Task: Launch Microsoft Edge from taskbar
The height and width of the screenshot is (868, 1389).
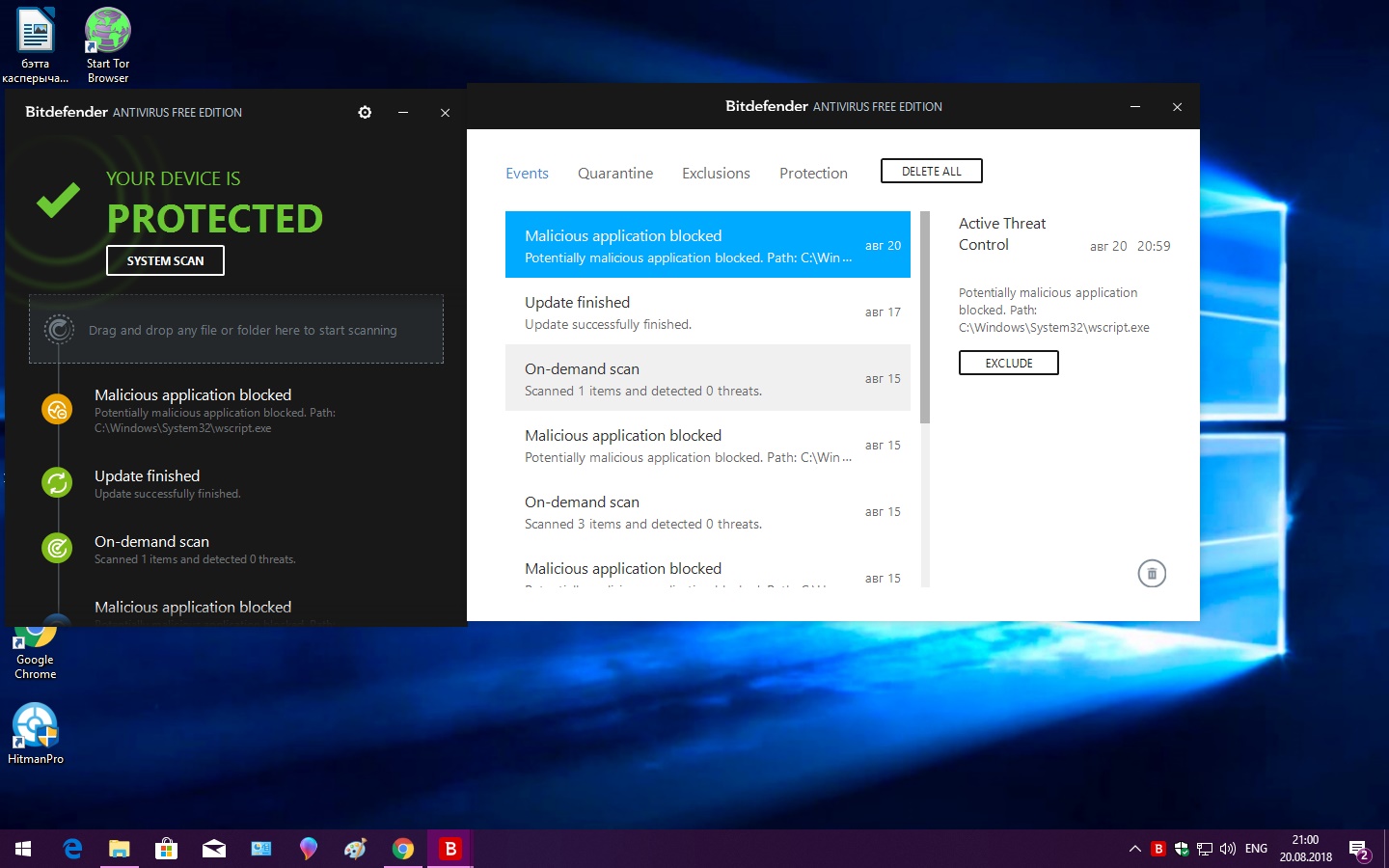Action: click(x=72, y=849)
